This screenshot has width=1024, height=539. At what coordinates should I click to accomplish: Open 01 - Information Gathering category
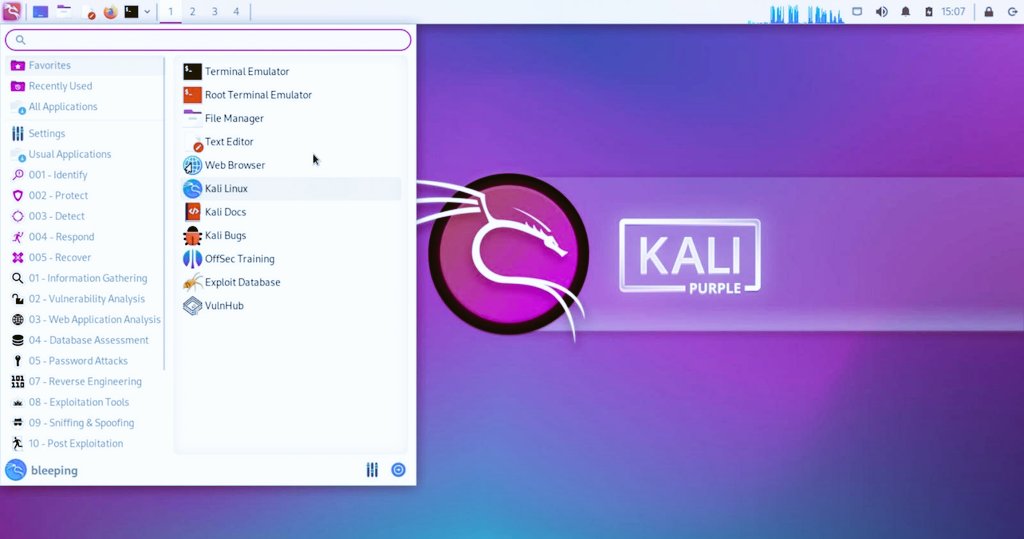click(x=85, y=278)
